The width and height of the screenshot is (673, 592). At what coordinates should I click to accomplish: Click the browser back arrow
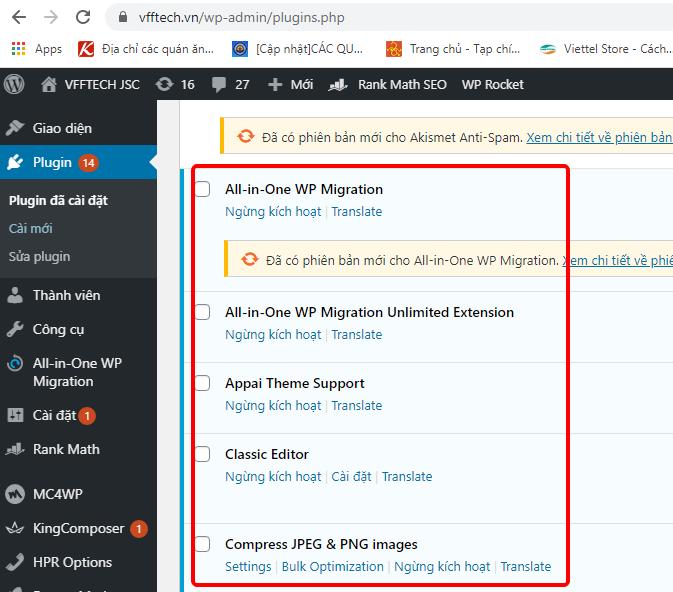pos(19,17)
